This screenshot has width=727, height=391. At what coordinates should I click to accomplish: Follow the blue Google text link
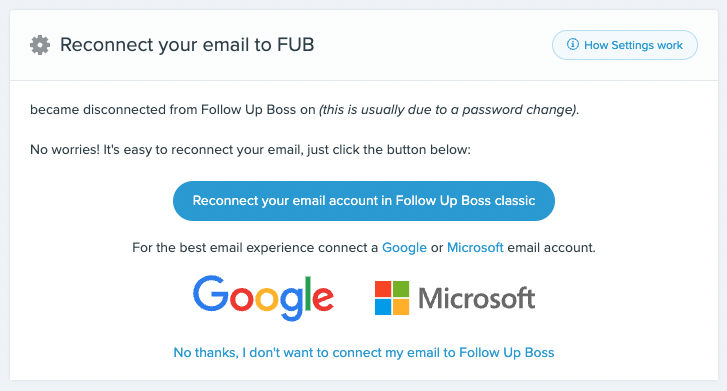coord(404,248)
